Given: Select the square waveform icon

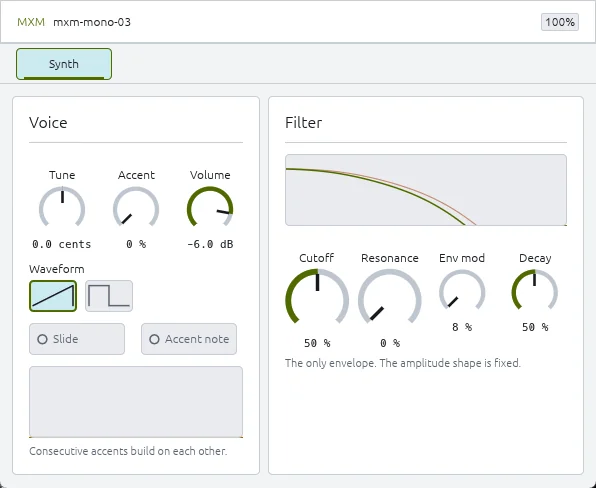Looking at the screenshot, I should click(109, 296).
